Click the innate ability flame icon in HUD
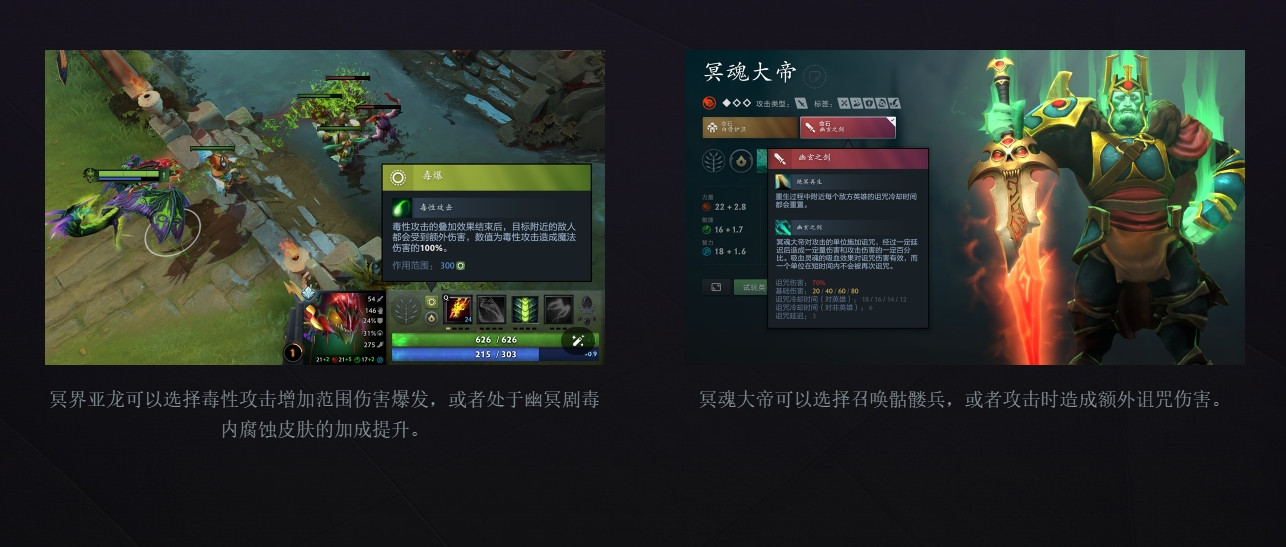This screenshot has width=1286, height=547. pos(432,318)
